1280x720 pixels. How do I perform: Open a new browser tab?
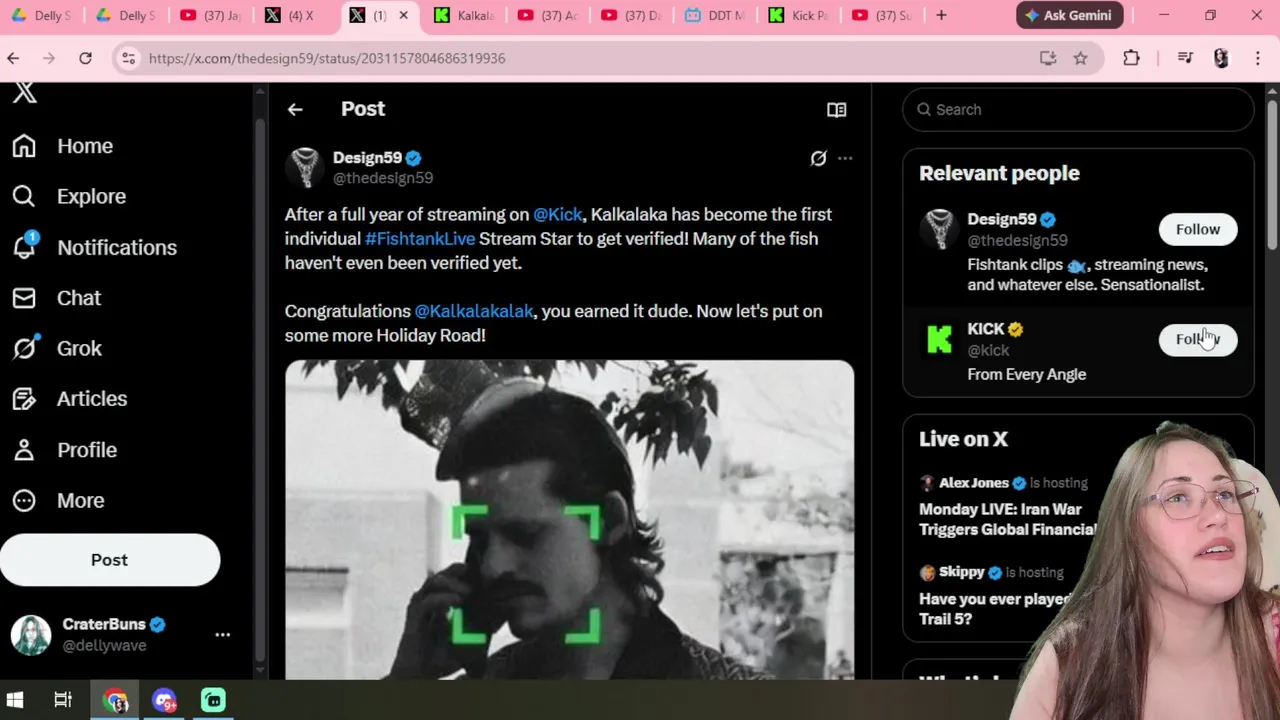(941, 15)
